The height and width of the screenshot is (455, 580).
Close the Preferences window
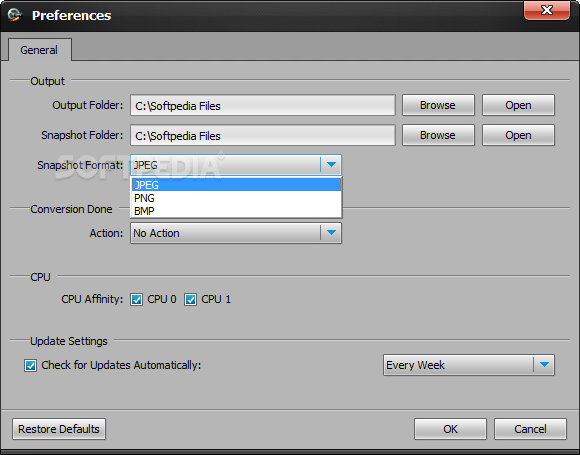(547, 10)
